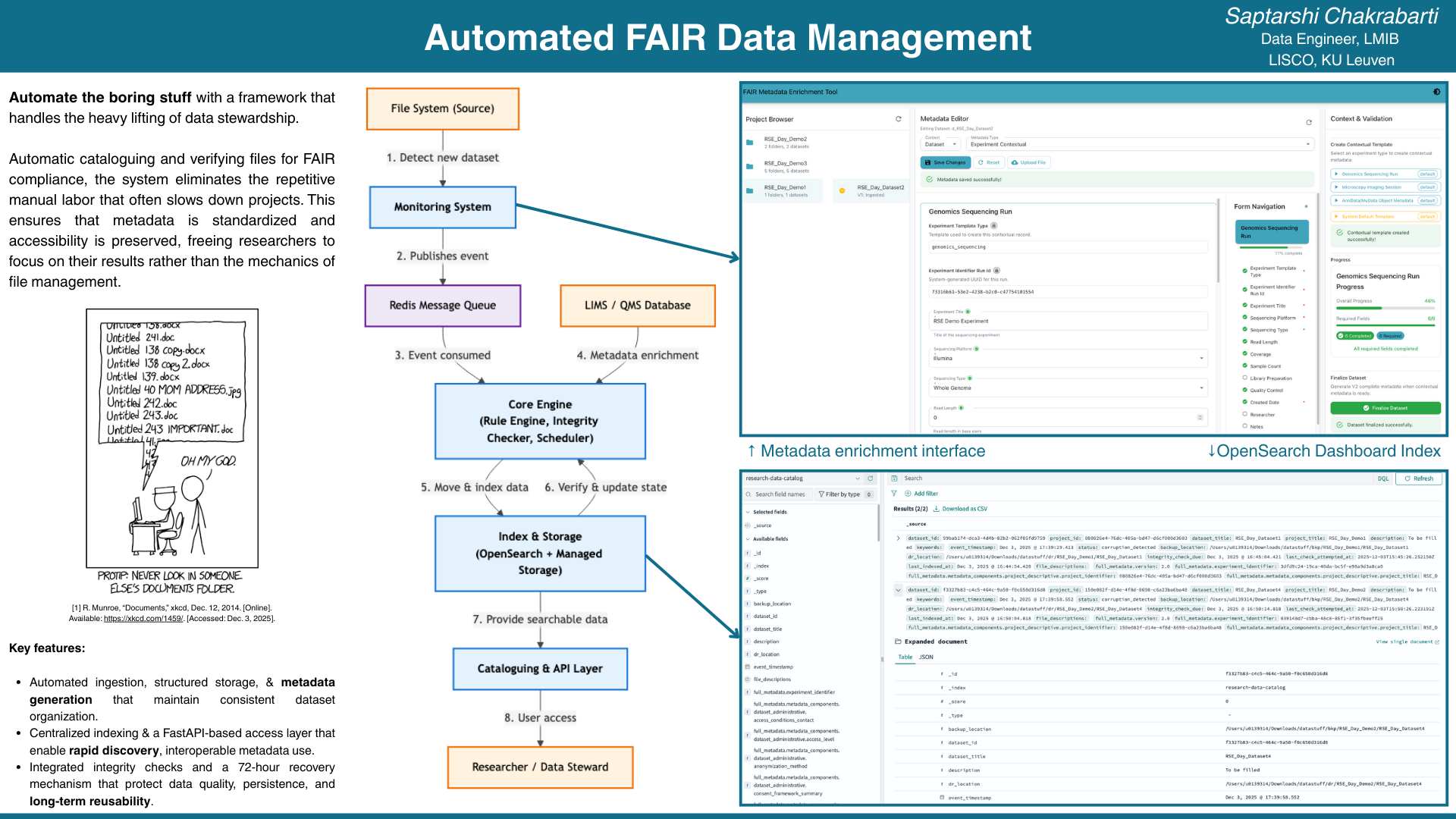Click the Upload File cloud button
The width and height of the screenshot is (1456, 819).
click(x=1028, y=162)
